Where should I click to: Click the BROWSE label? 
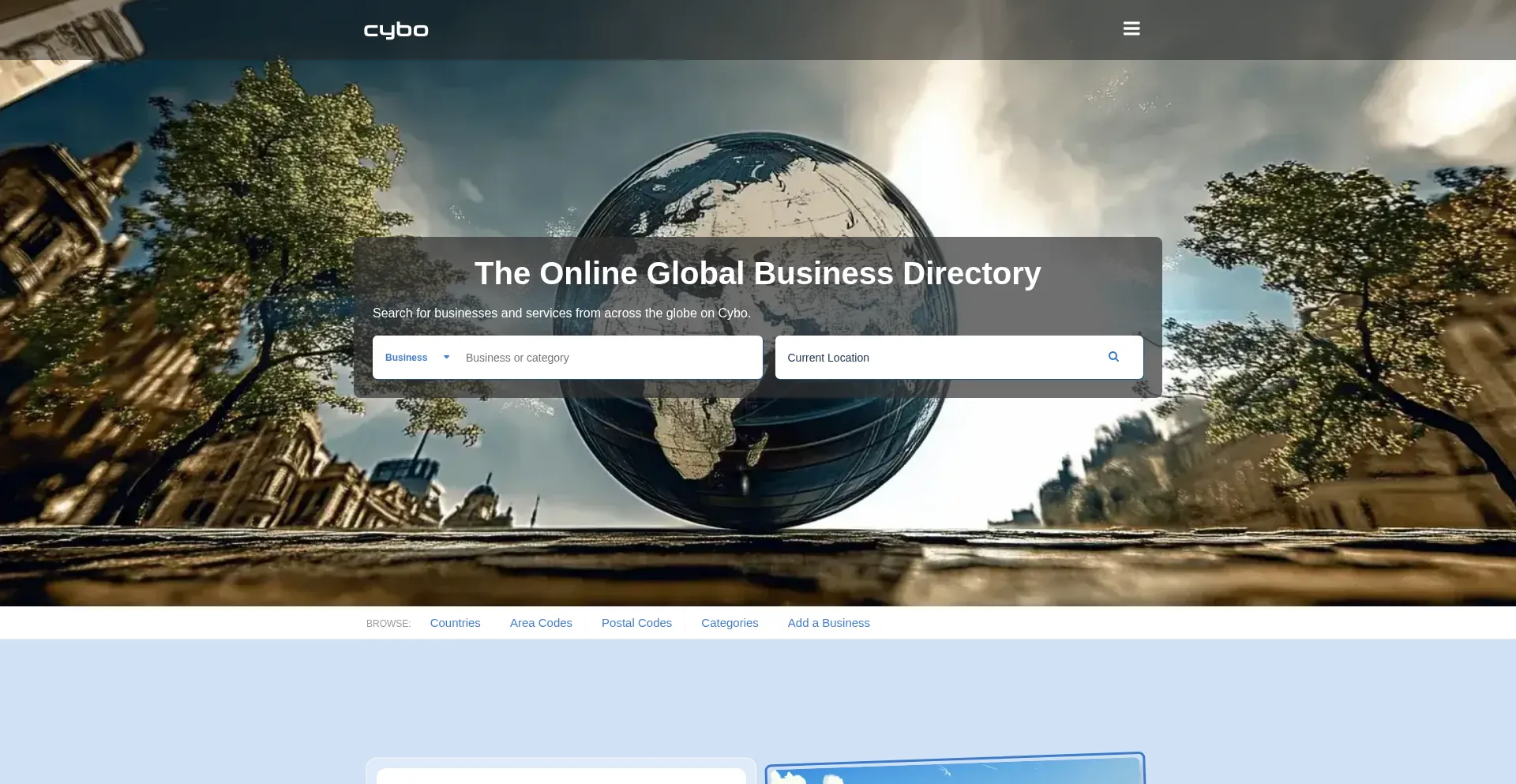click(388, 624)
